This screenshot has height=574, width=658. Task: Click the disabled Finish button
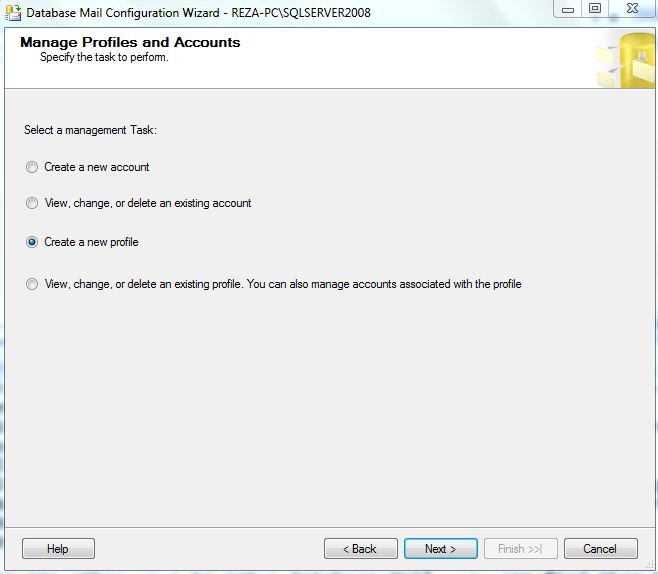(520, 549)
